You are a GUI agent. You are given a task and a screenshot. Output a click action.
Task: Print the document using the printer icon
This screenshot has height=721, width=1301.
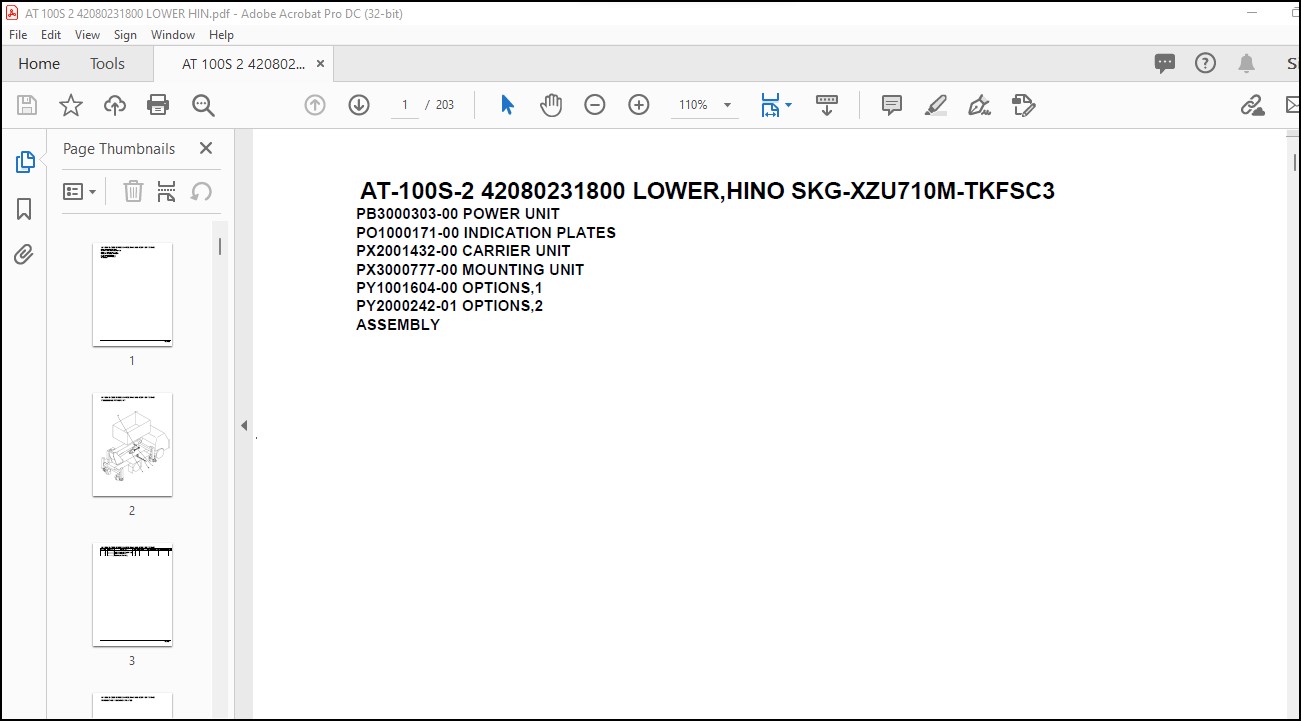click(x=158, y=105)
